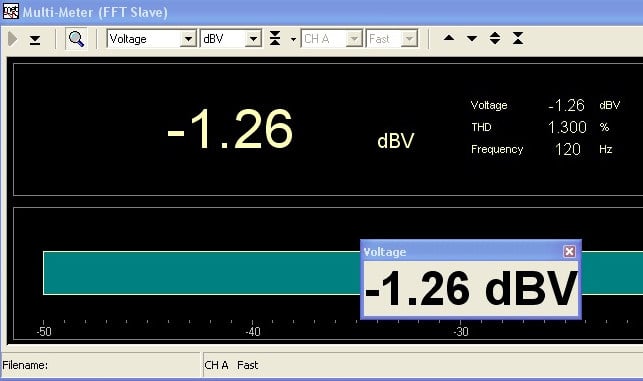Click the up triangle toolbar icon

[449, 38]
